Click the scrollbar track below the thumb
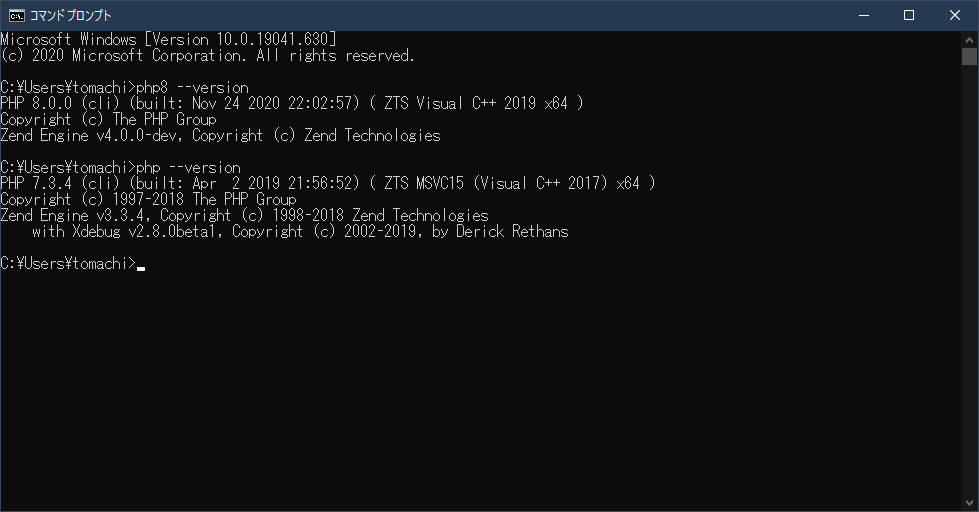979x512 pixels. pyautogui.click(x=969, y=300)
